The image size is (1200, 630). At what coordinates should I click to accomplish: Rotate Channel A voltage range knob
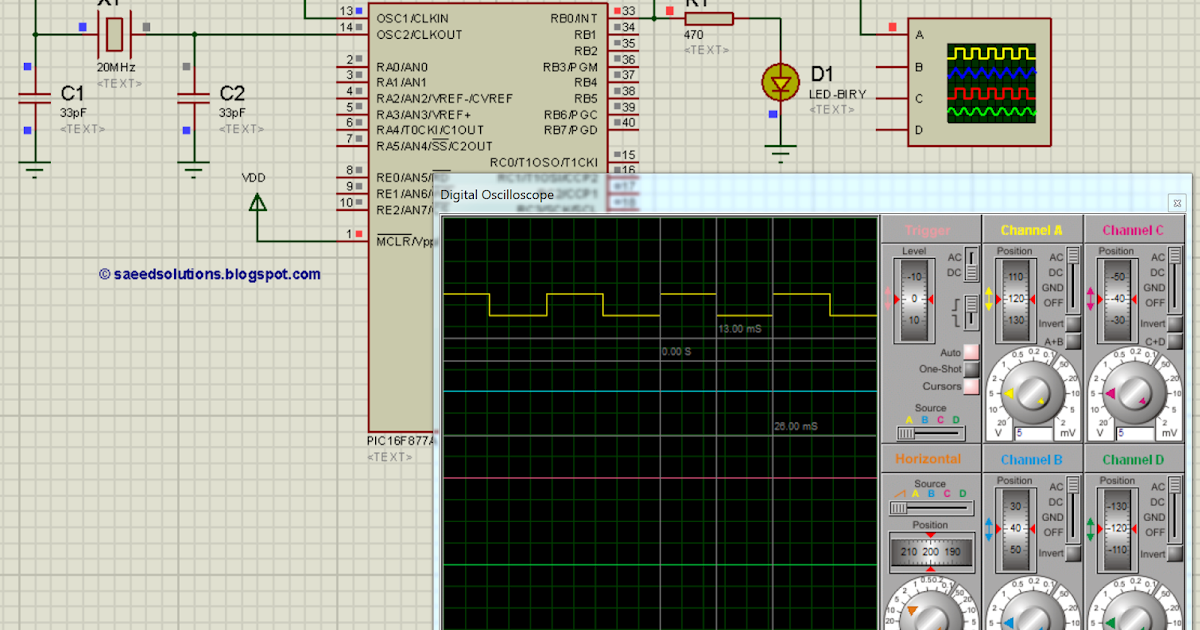point(1033,395)
